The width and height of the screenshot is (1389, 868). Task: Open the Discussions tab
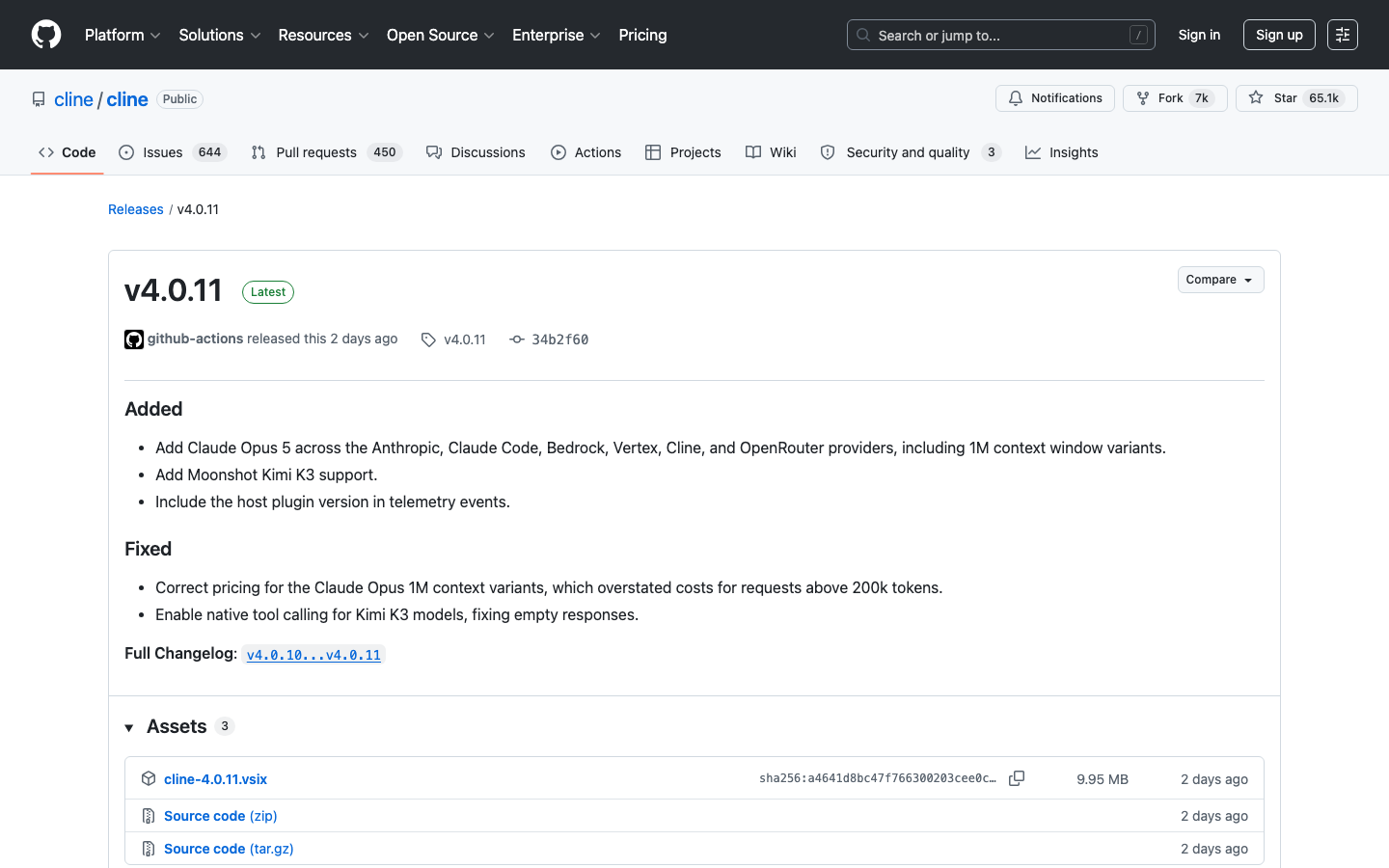click(476, 152)
